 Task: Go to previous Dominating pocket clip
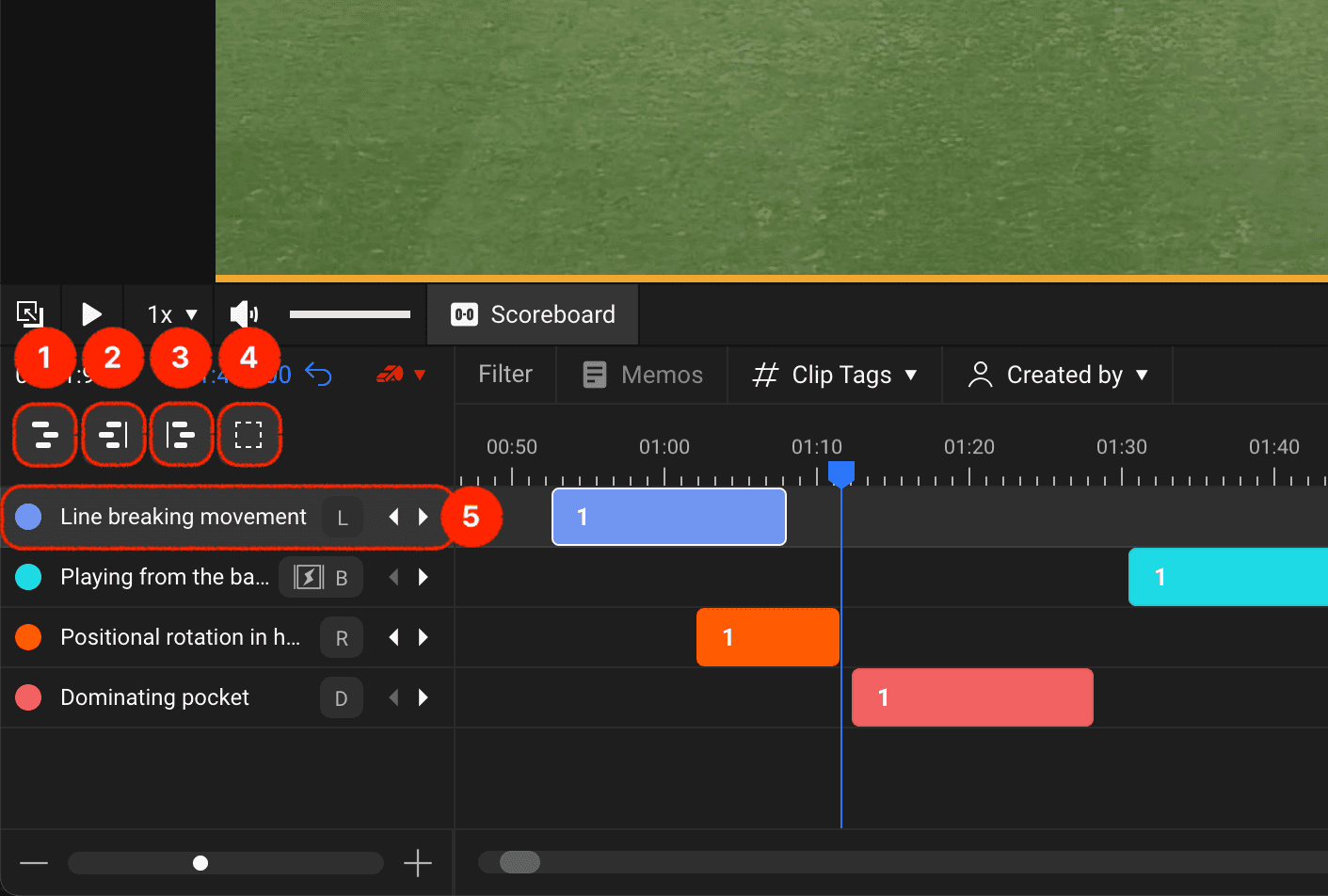394,697
